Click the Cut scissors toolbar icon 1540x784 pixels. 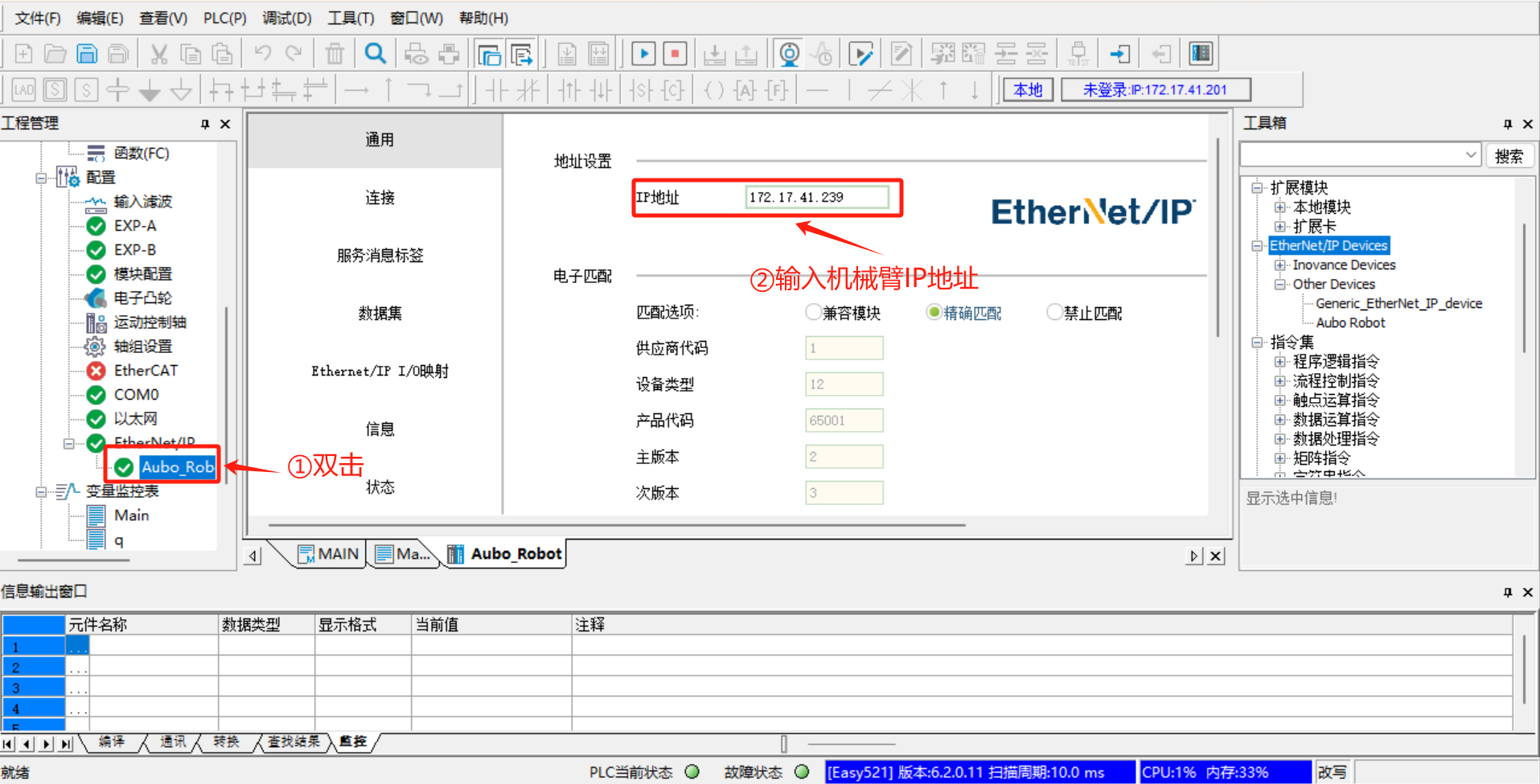point(158,54)
